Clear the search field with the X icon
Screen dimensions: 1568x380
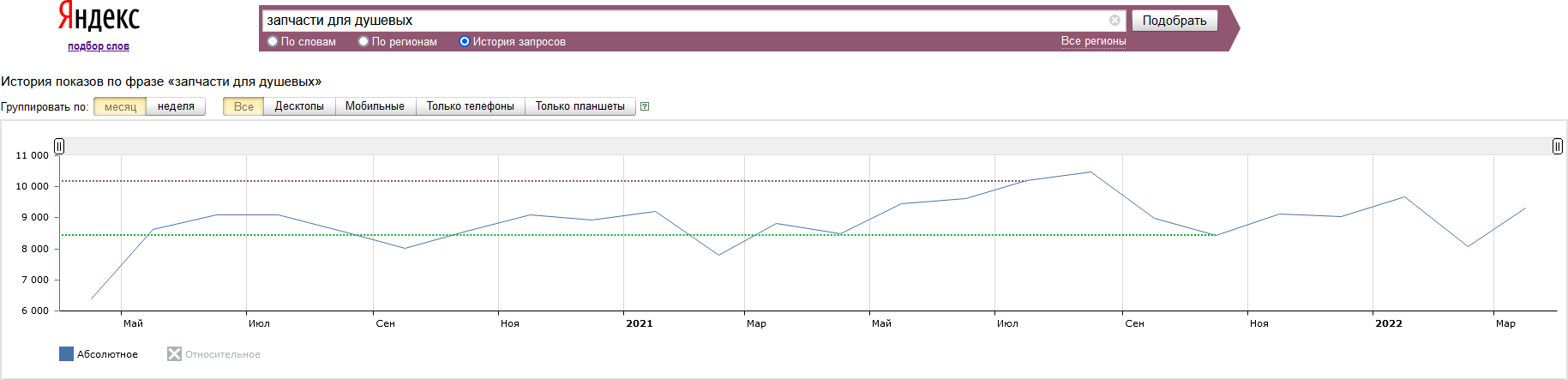coord(1114,21)
